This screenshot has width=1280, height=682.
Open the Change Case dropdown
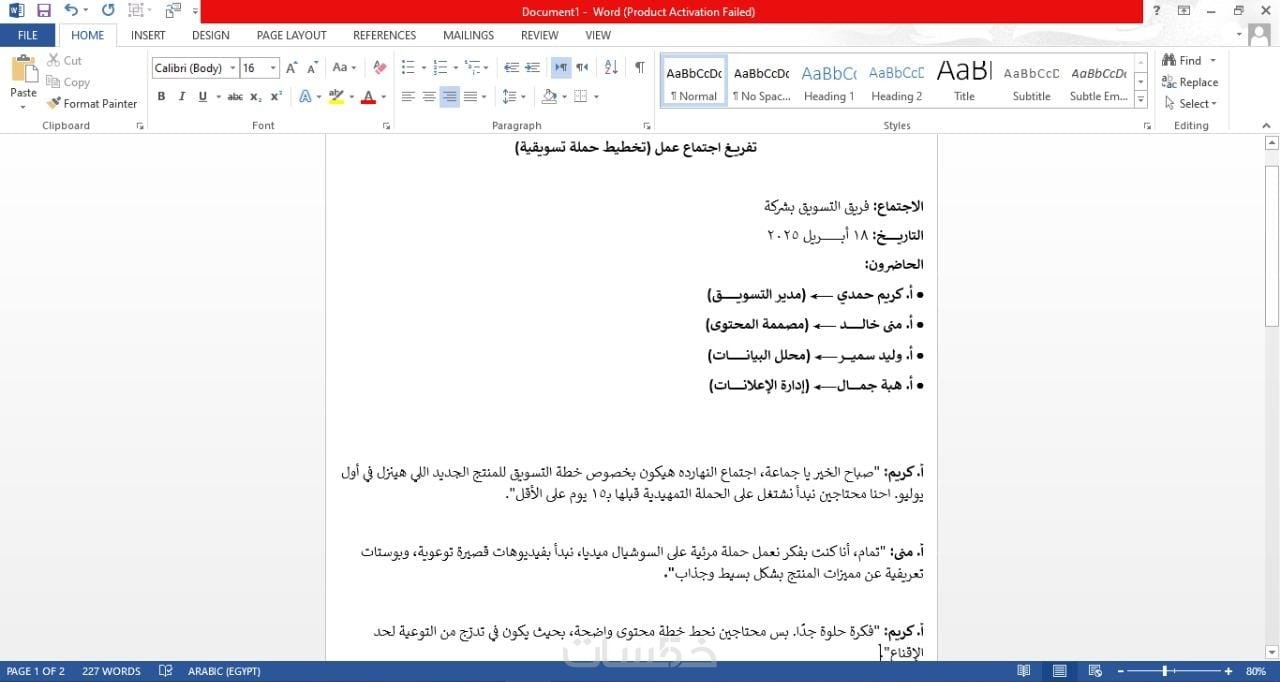pyautogui.click(x=345, y=68)
